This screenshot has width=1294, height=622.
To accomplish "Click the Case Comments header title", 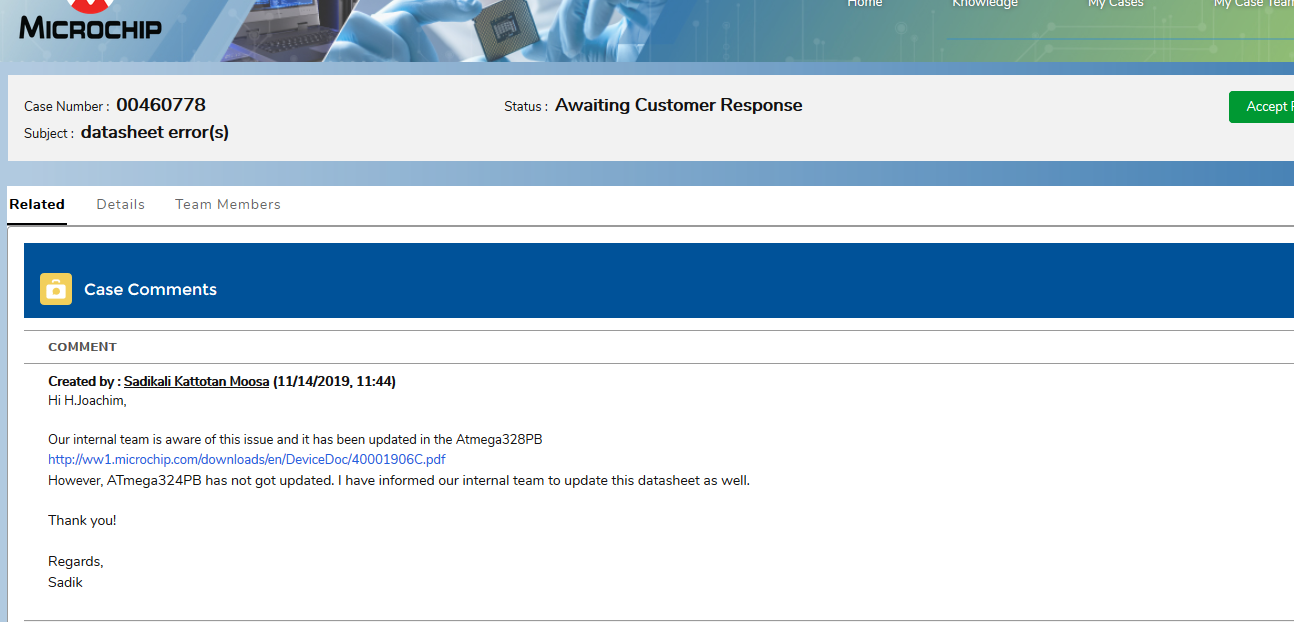I will 150,289.
